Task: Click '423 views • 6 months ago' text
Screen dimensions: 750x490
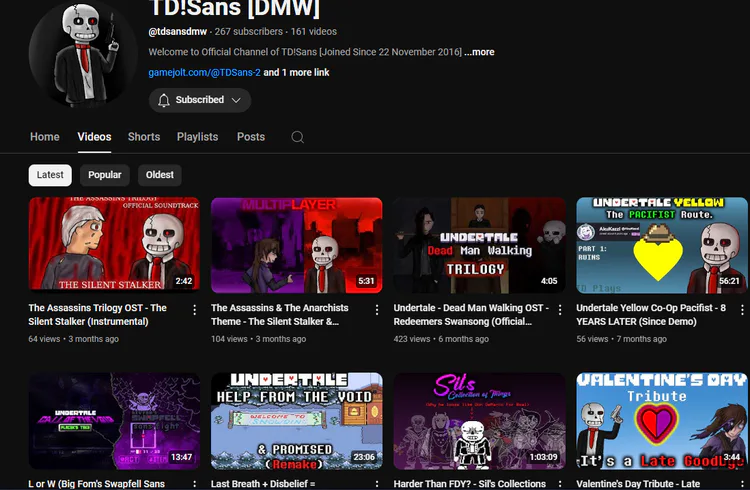Action: pyautogui.click(x=441, y=339)
